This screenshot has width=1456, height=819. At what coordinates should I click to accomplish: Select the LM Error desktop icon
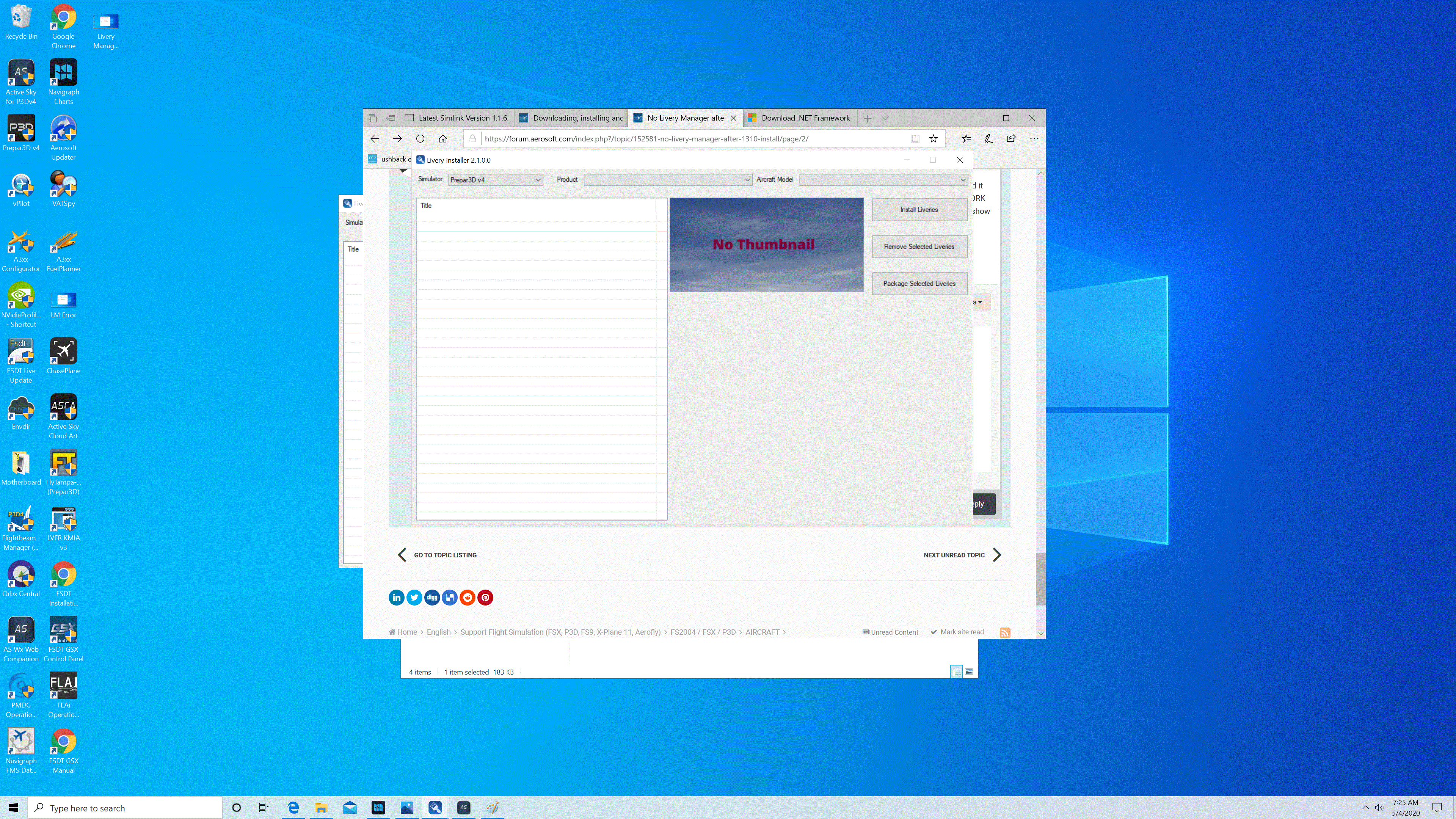tap(63, 304)
